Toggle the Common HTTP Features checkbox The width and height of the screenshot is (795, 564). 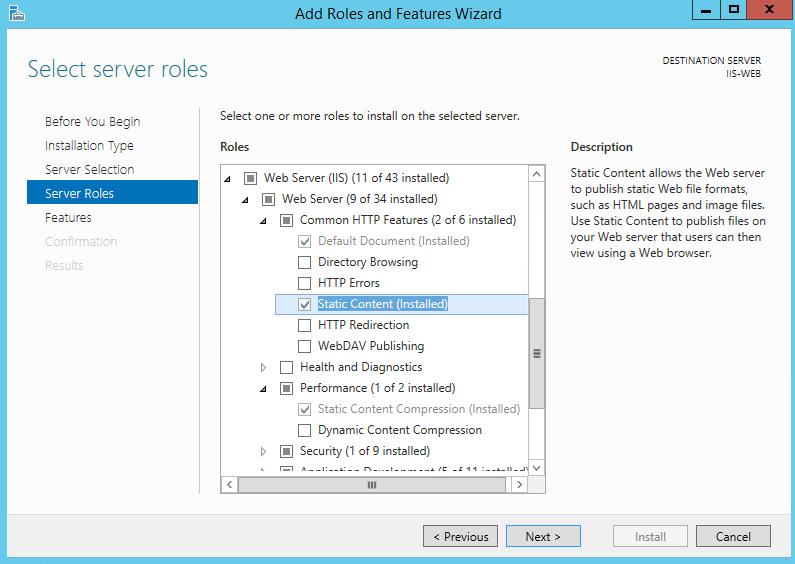286,221
